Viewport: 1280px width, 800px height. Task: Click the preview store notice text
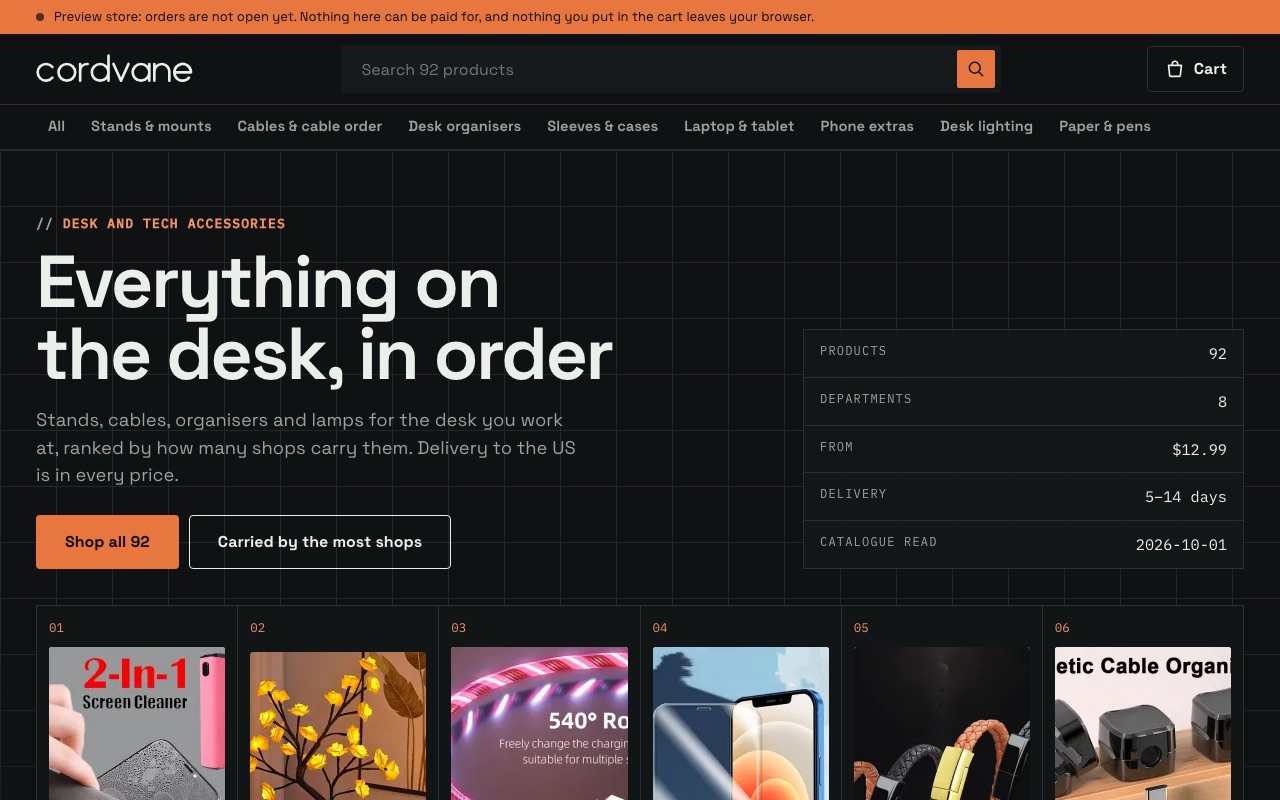click(x=434, y=17)
